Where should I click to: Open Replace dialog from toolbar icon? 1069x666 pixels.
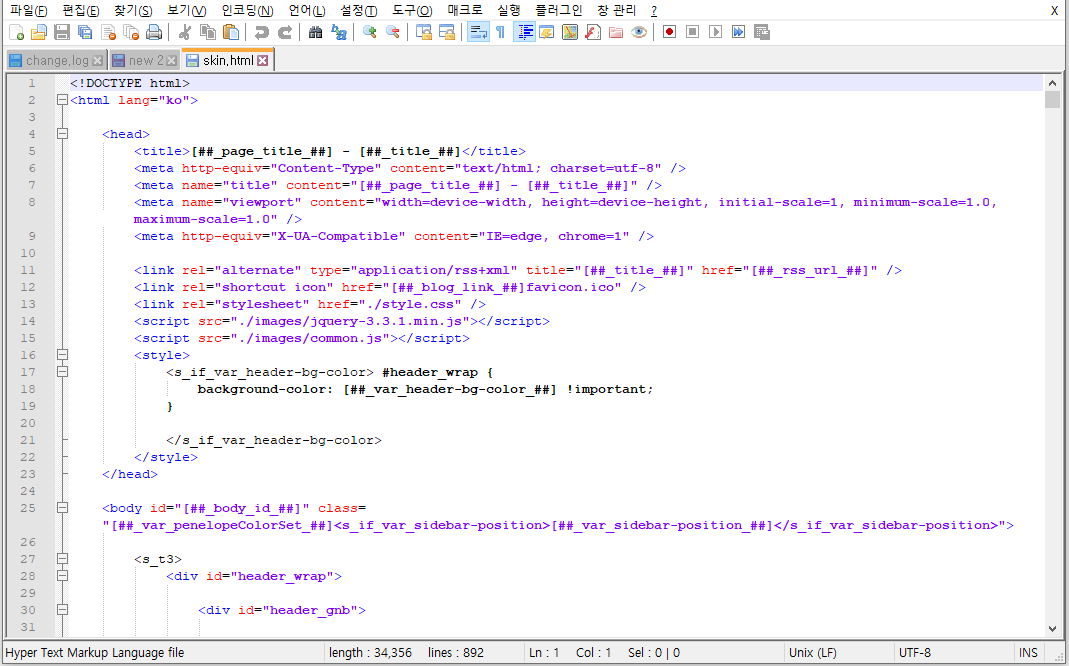point(338,32)
